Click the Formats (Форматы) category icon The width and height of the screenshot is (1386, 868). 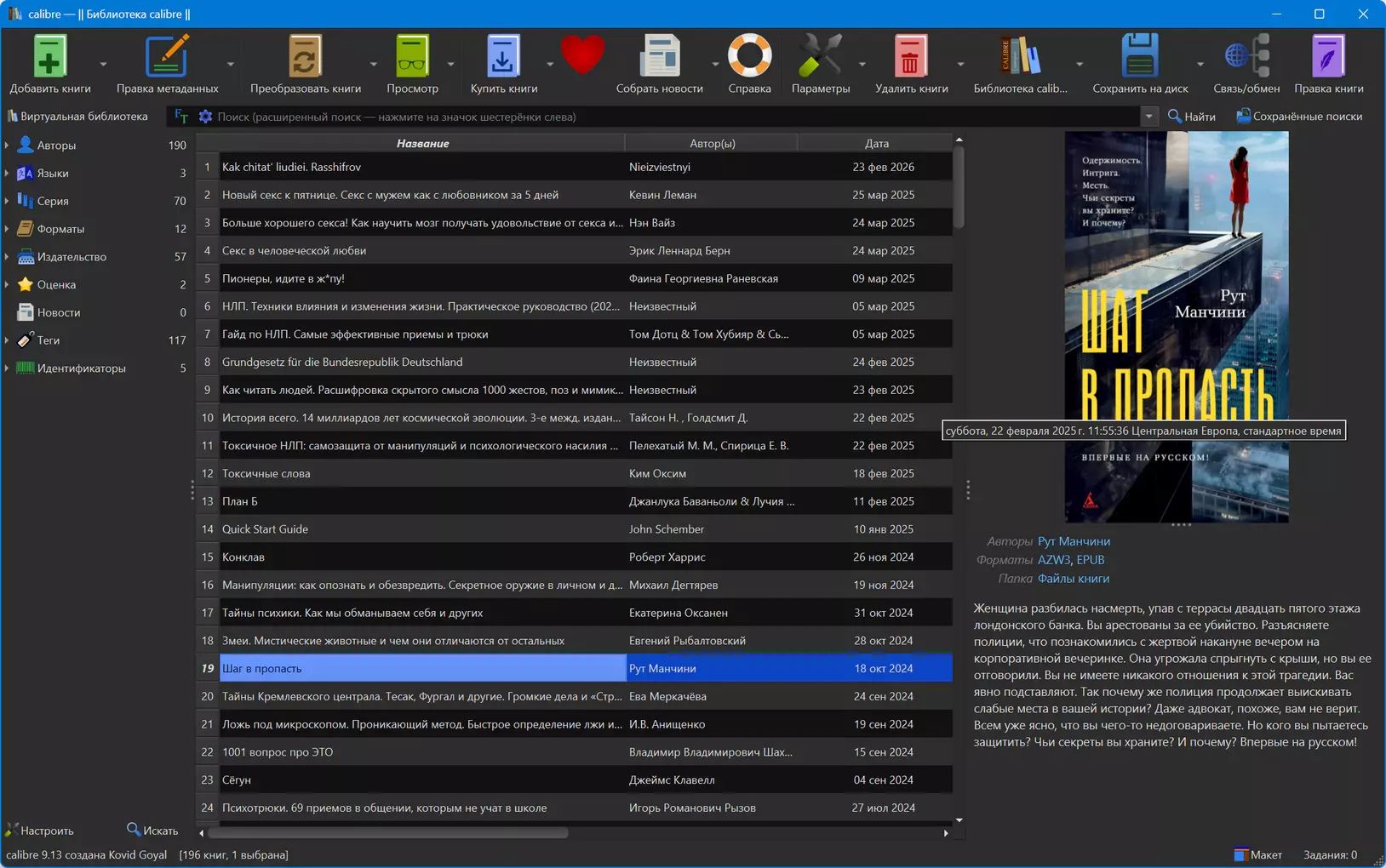[x=26, y=229]
